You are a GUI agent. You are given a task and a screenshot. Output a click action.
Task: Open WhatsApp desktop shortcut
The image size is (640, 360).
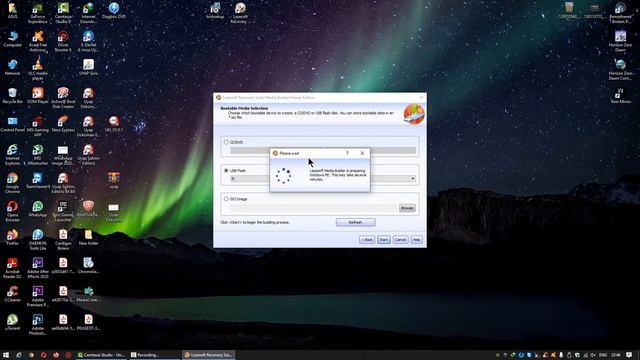38,209
